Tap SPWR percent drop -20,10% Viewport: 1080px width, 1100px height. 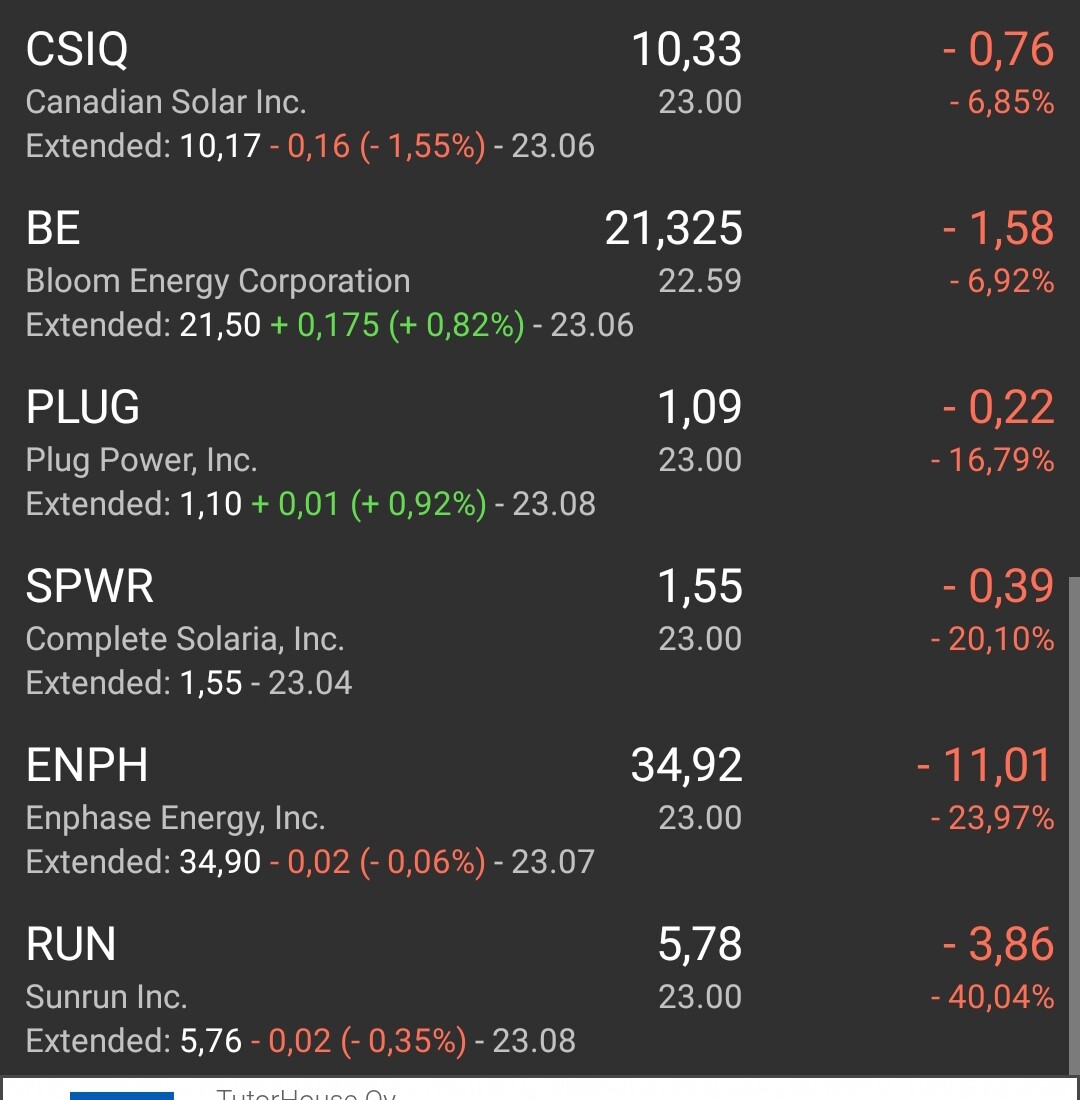tap(992, 640)
